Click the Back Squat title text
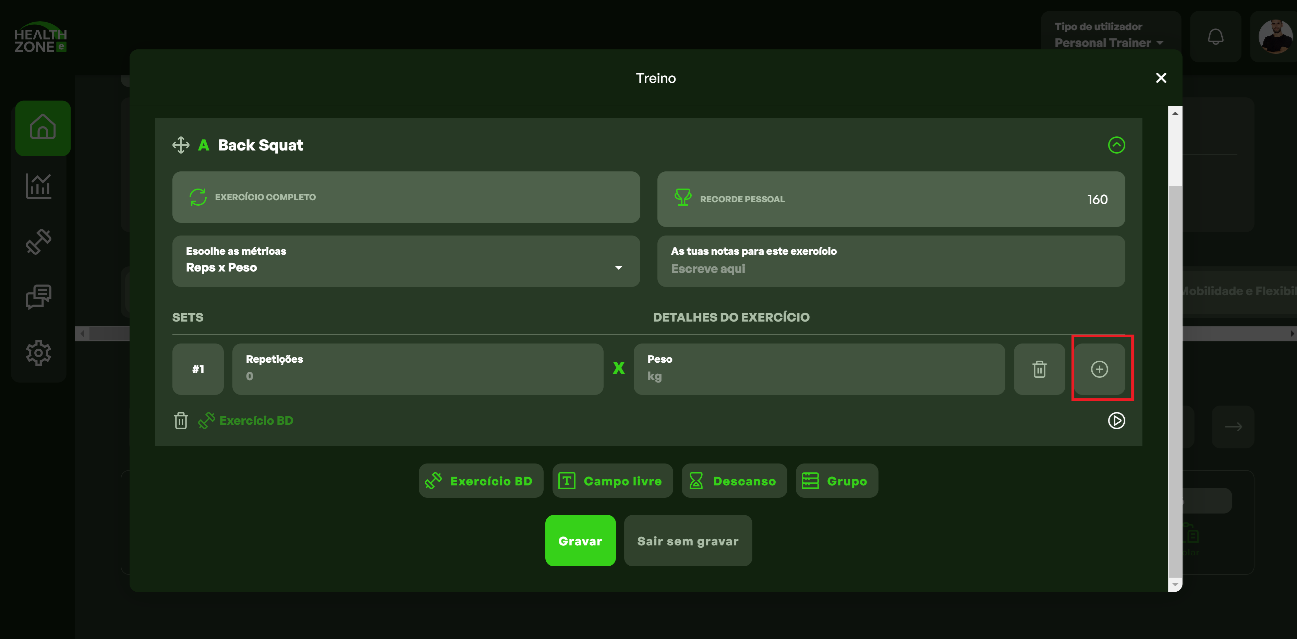Image resolution: width=1297 pixels, height=639 pixels. (260, 145)
